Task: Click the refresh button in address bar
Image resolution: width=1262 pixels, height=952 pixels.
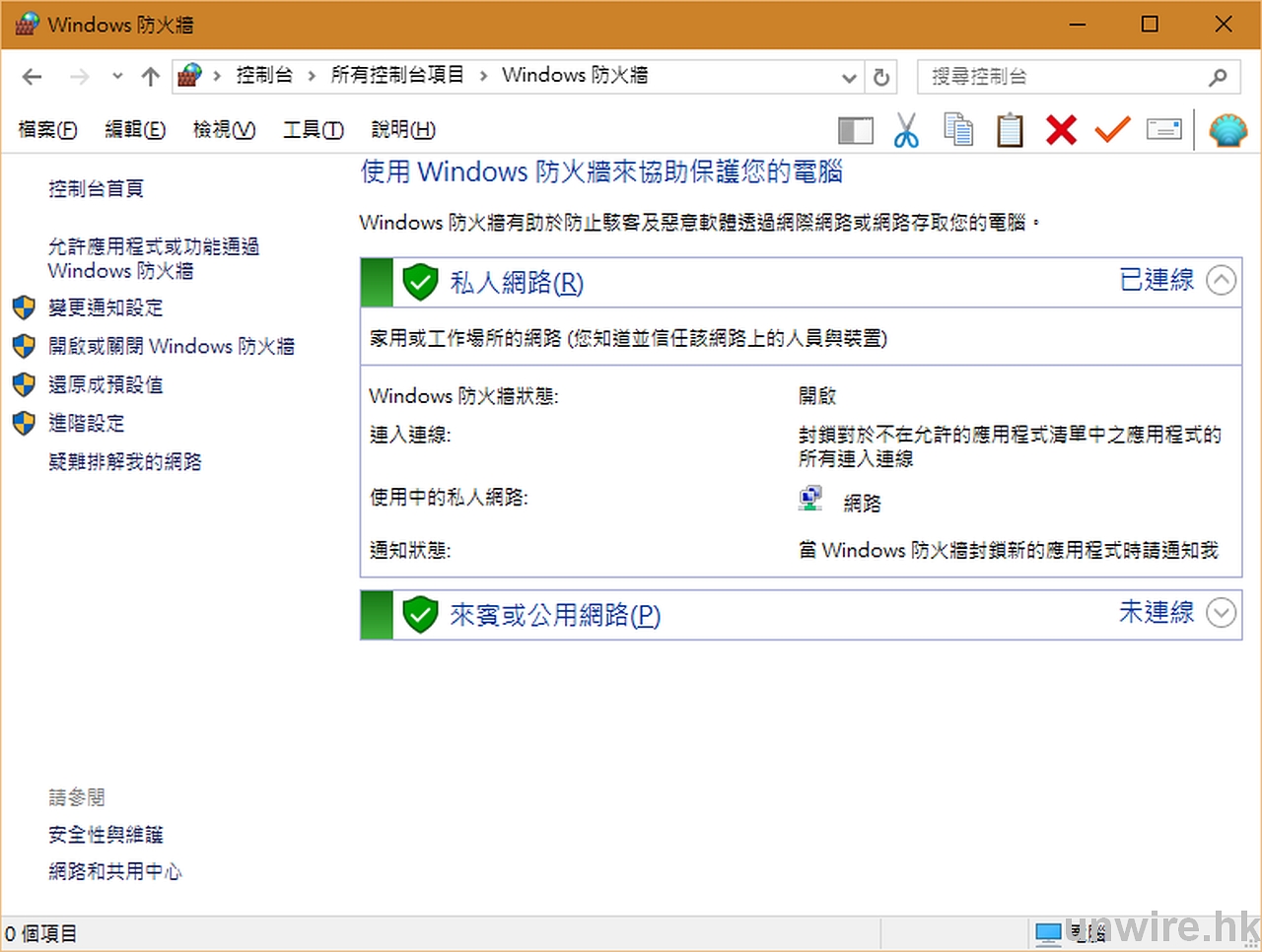Action: point(881,77)
